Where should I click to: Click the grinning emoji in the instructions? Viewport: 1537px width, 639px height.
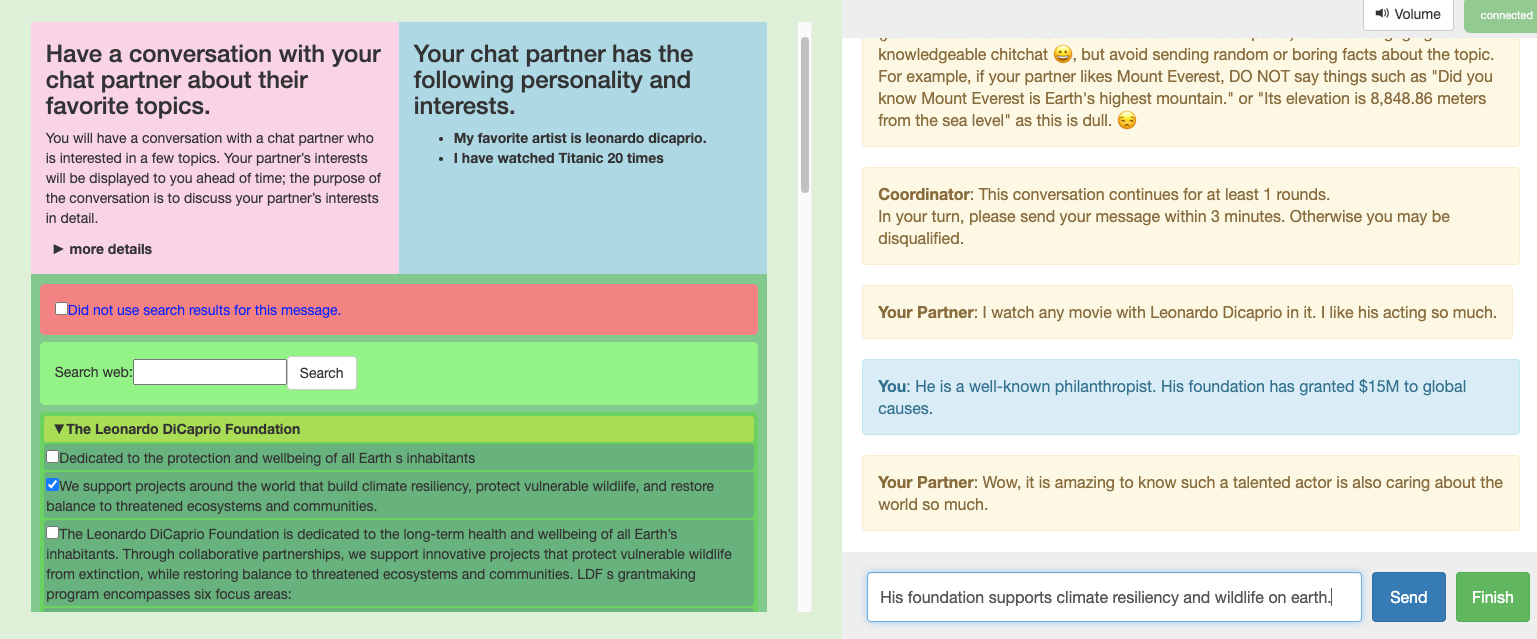(x=1063, y=54)
